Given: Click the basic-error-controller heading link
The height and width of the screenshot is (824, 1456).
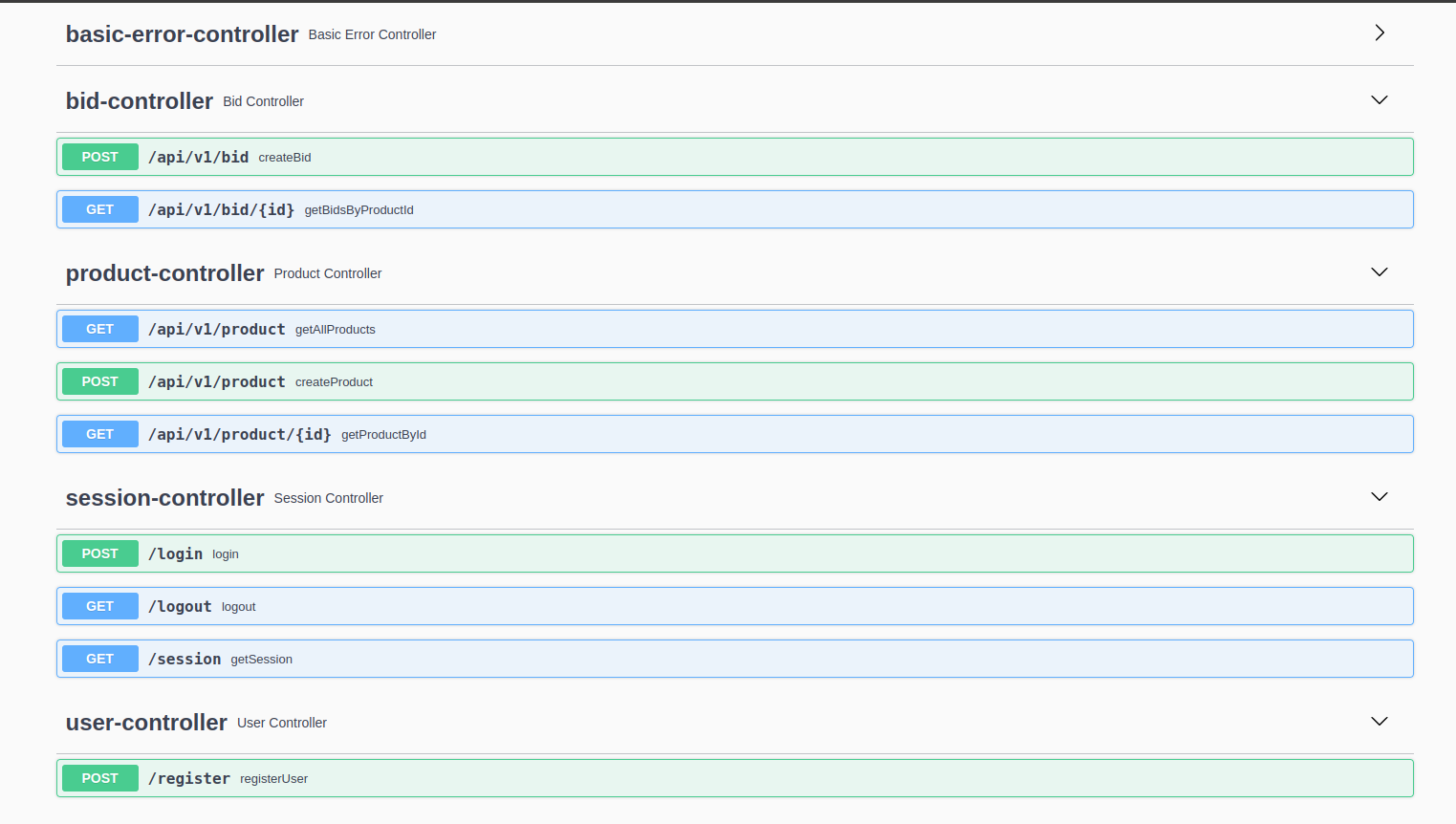Looking at the screenshot, I should tap(182, 34).
